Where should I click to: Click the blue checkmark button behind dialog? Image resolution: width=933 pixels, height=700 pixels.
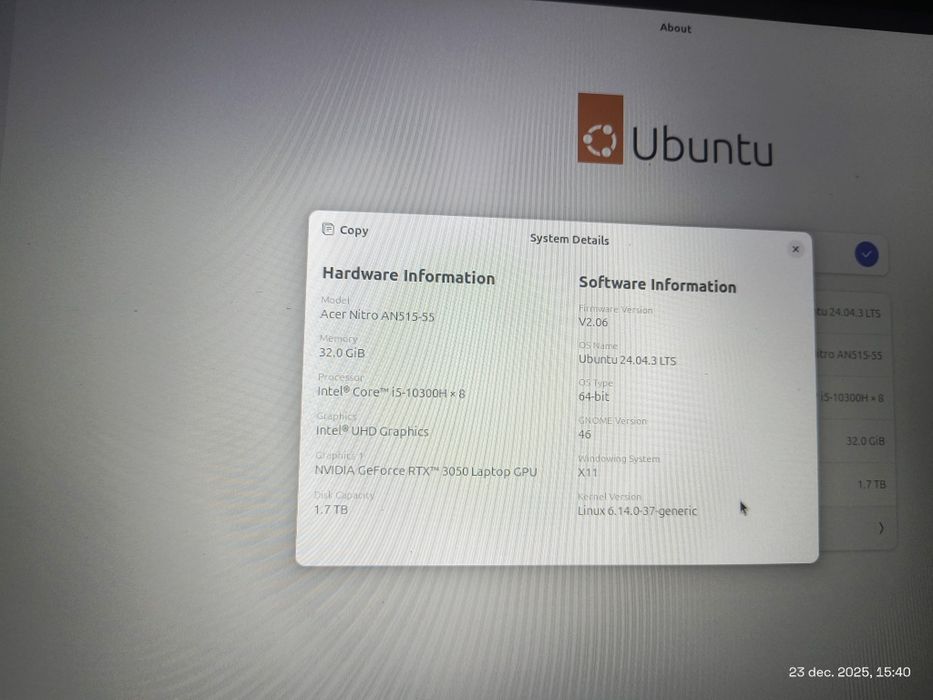coord(866,255)
